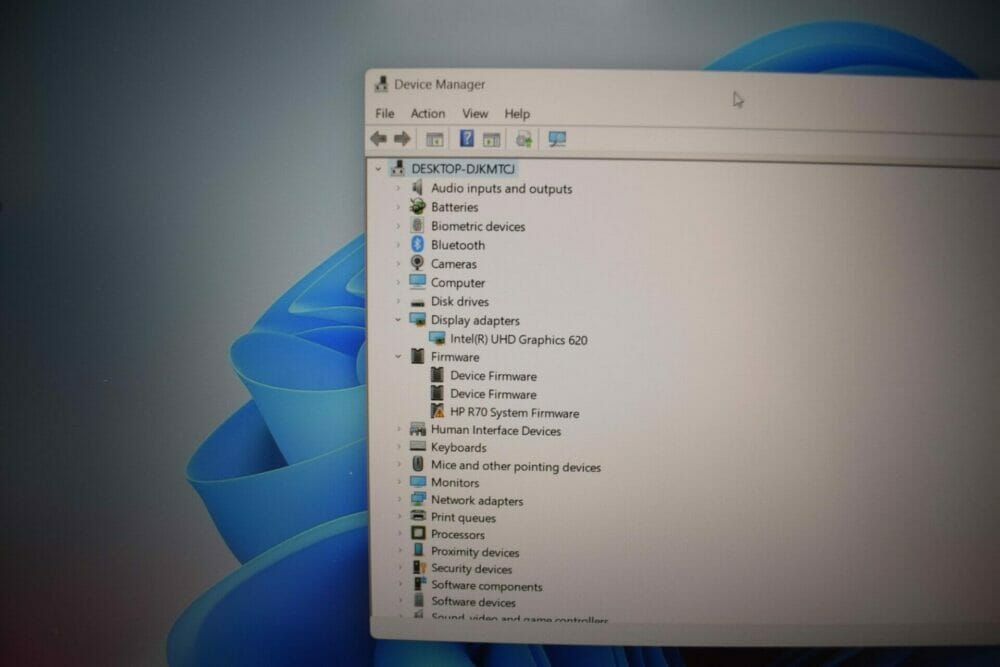The height and width of the screenshot is (667, 1000).
Task: Select the Network adapters label
Action: [476, 501]
